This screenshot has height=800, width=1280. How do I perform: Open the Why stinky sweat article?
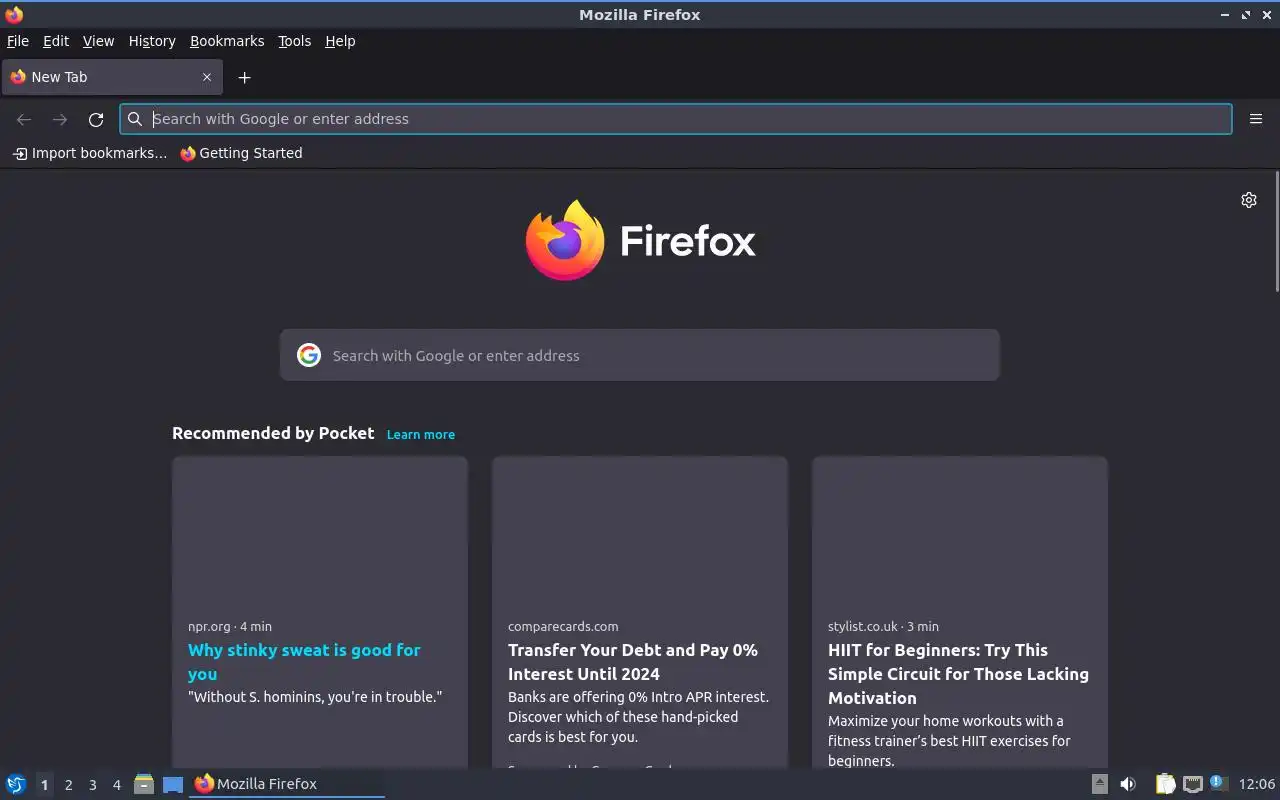click(304, 661)
